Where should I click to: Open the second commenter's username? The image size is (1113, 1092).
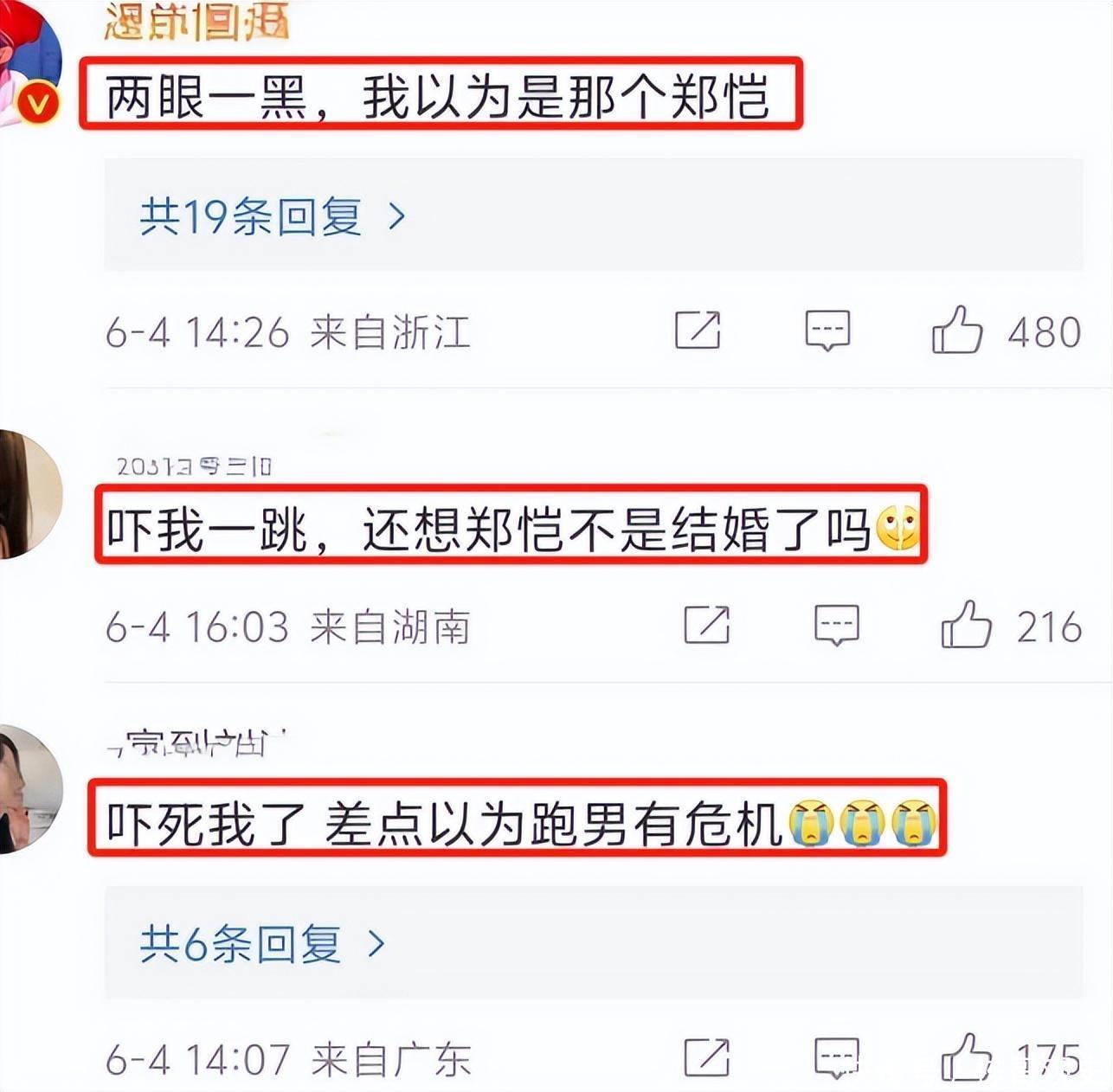click(194, 466)
